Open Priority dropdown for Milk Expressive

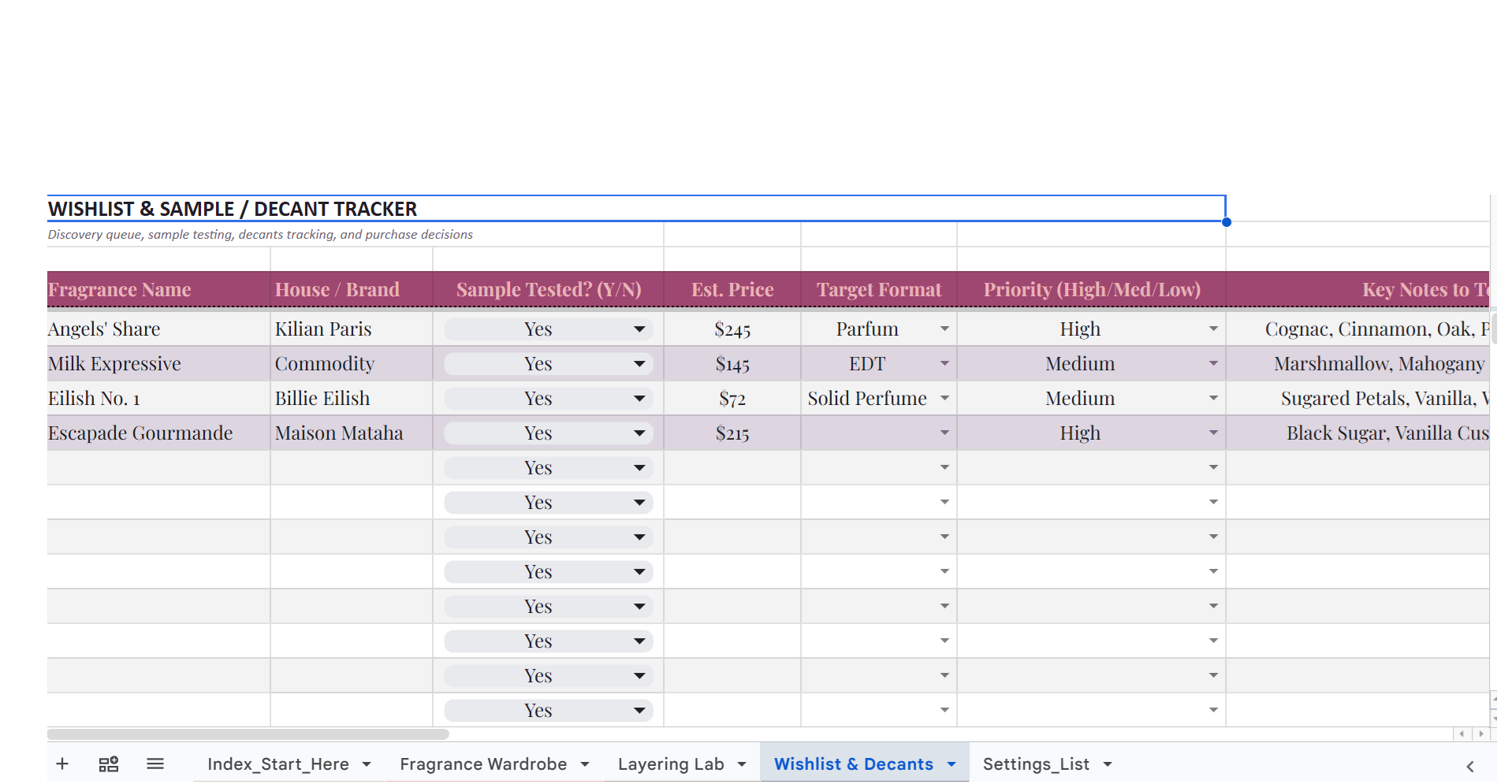1213,363
